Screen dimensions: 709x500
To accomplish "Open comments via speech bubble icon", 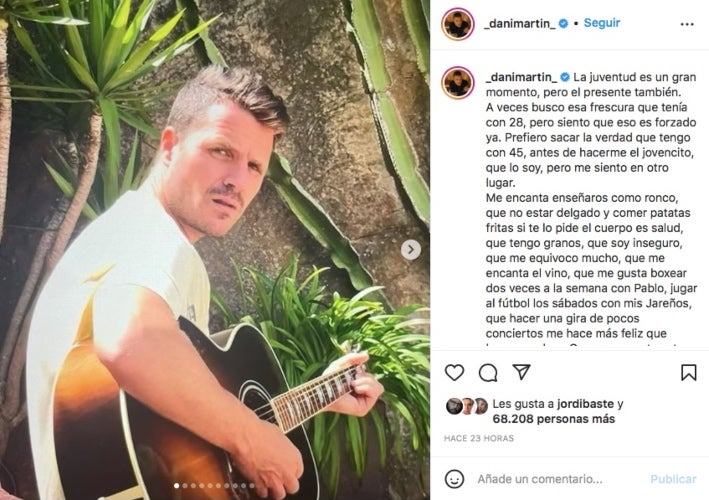I will (488, 373).
